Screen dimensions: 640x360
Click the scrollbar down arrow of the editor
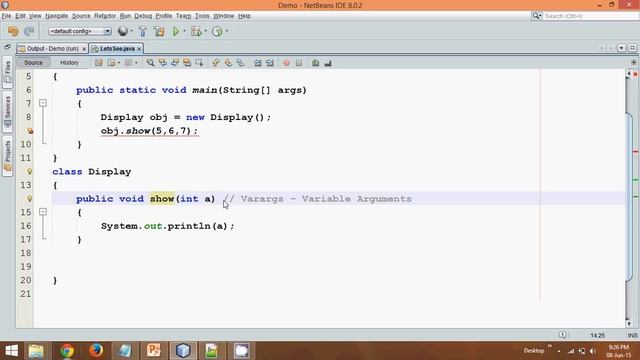tap(629, 324)
